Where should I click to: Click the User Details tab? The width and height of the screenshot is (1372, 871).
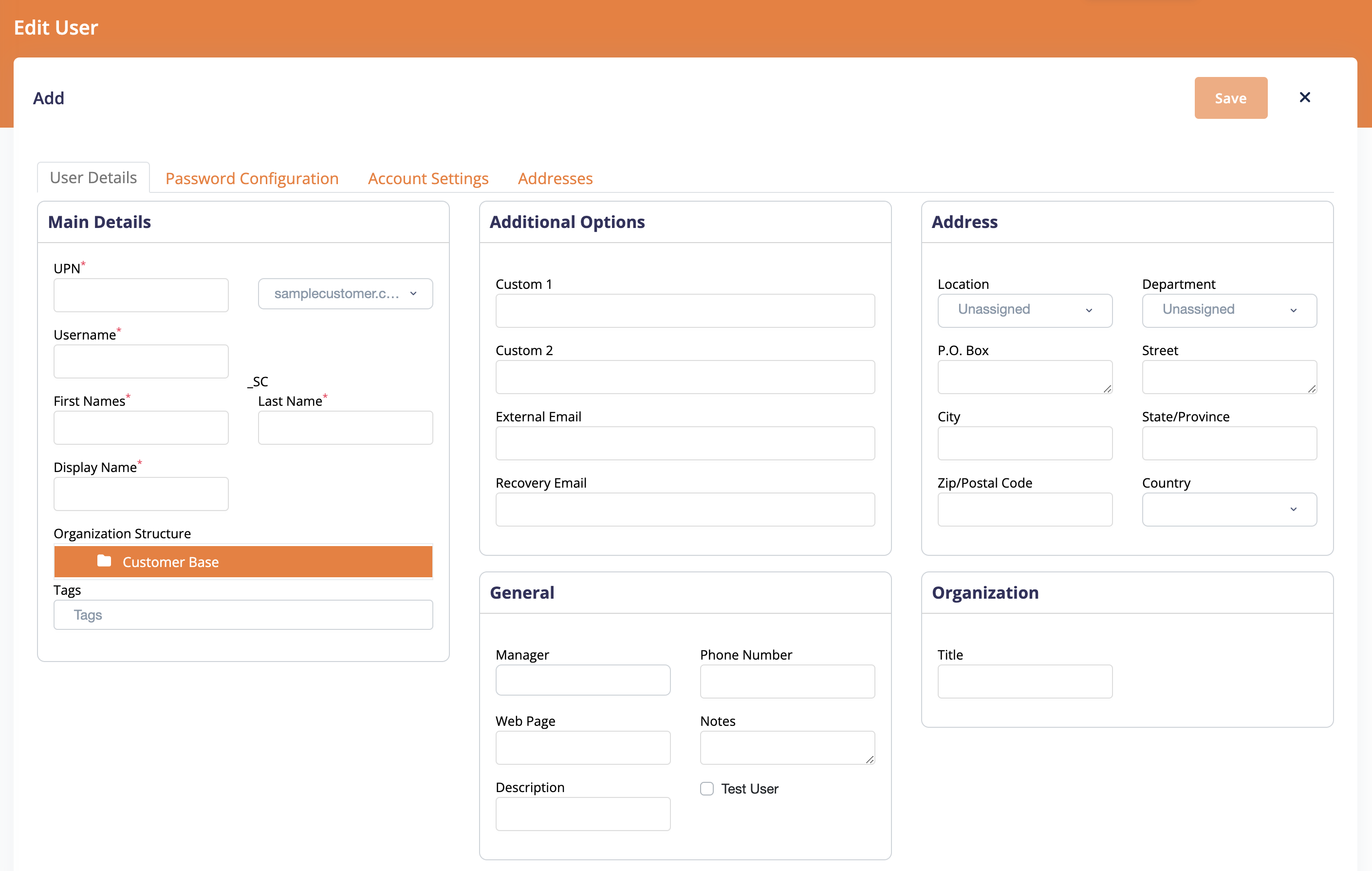[93, 177]
